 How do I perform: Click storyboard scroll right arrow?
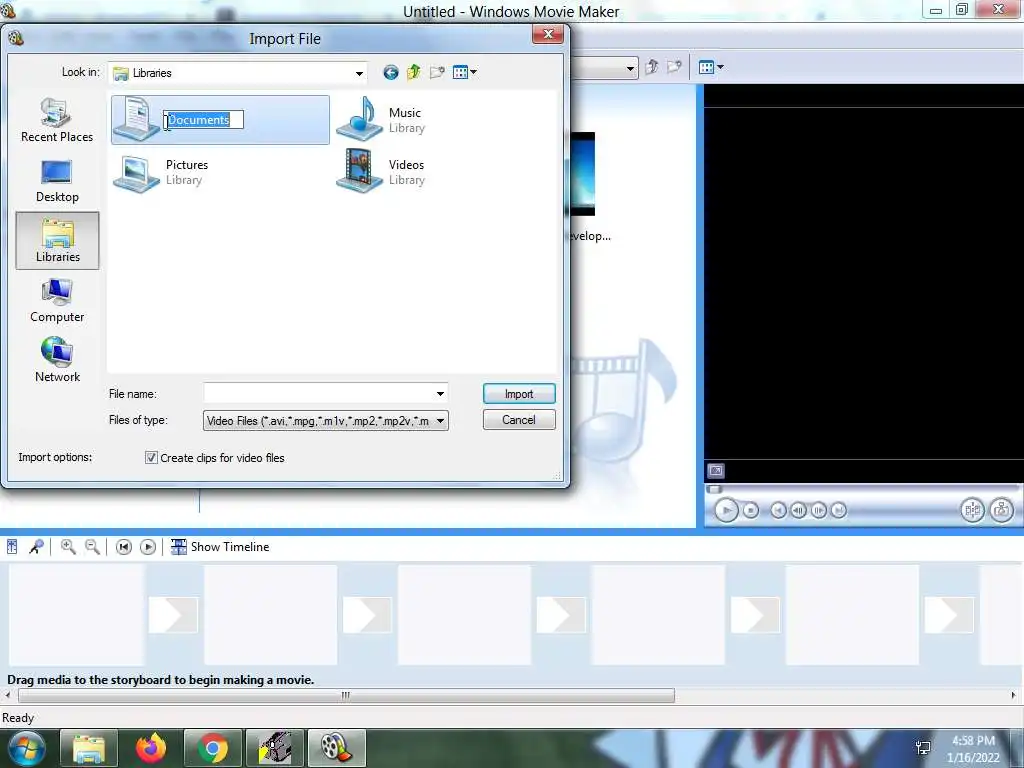[1014, 695]
